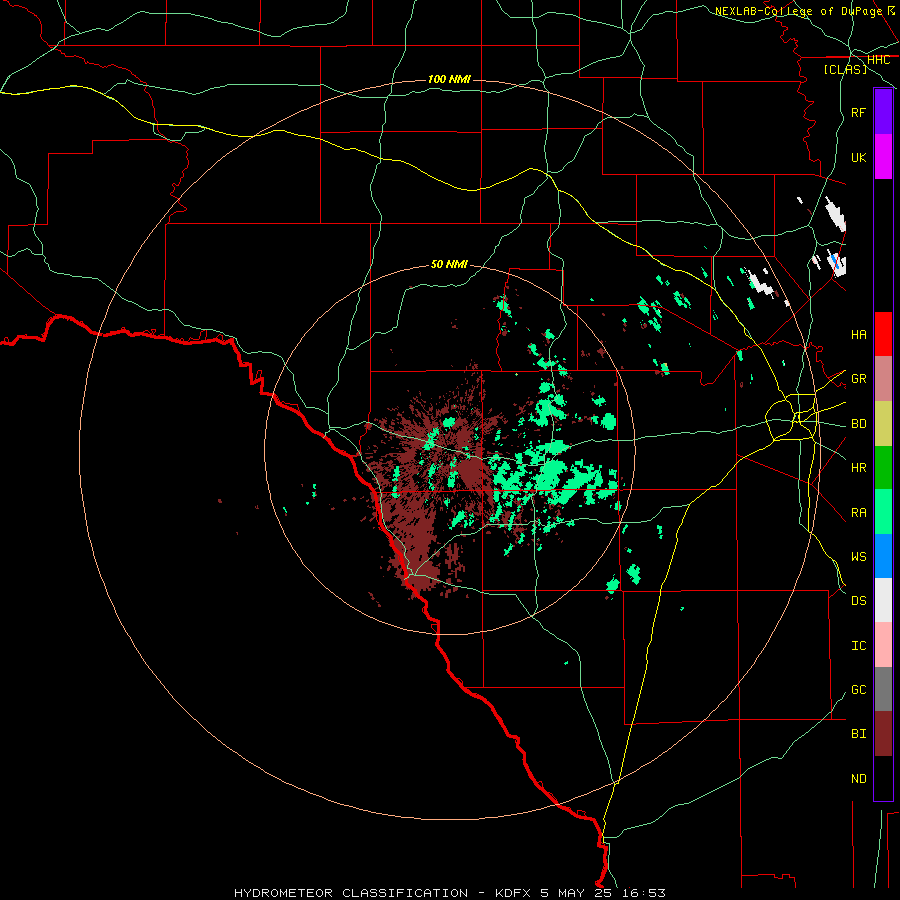Viewport: 900px width, 900px height.
Task: Select the red HA color swatch
Action: (x=883, y=334)
